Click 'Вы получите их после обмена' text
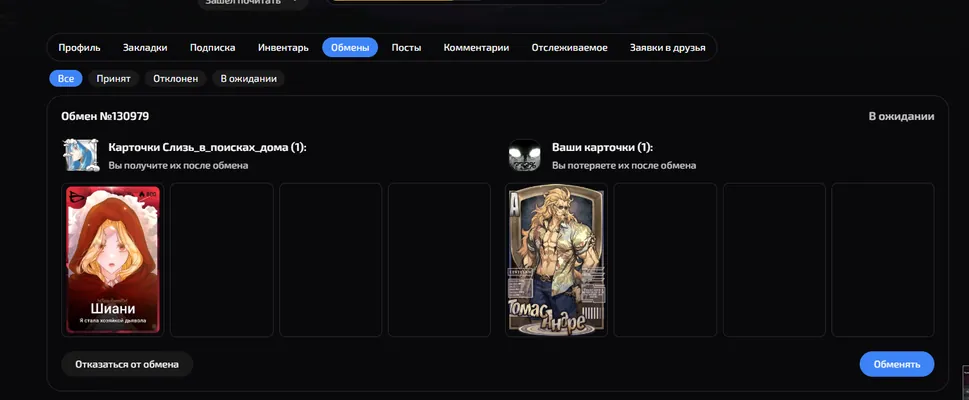The height and width of the screenshot is (400, 969). pyautogui.click(x=178, y=166)
